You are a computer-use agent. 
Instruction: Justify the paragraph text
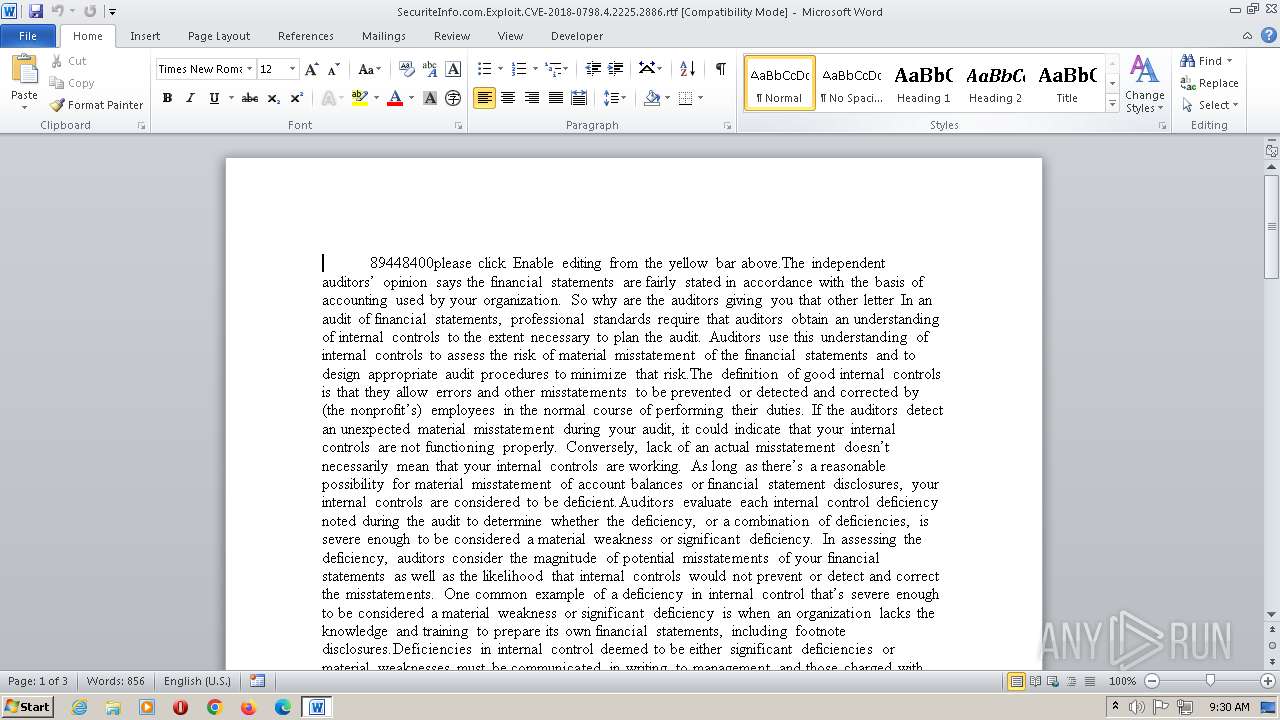pyautogui.click(x=555, y=98)
